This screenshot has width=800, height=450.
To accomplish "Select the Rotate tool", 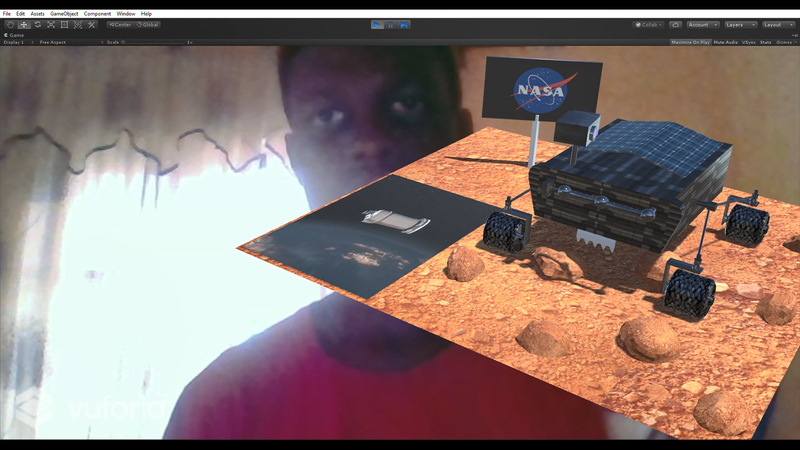I will pos(38,24).
